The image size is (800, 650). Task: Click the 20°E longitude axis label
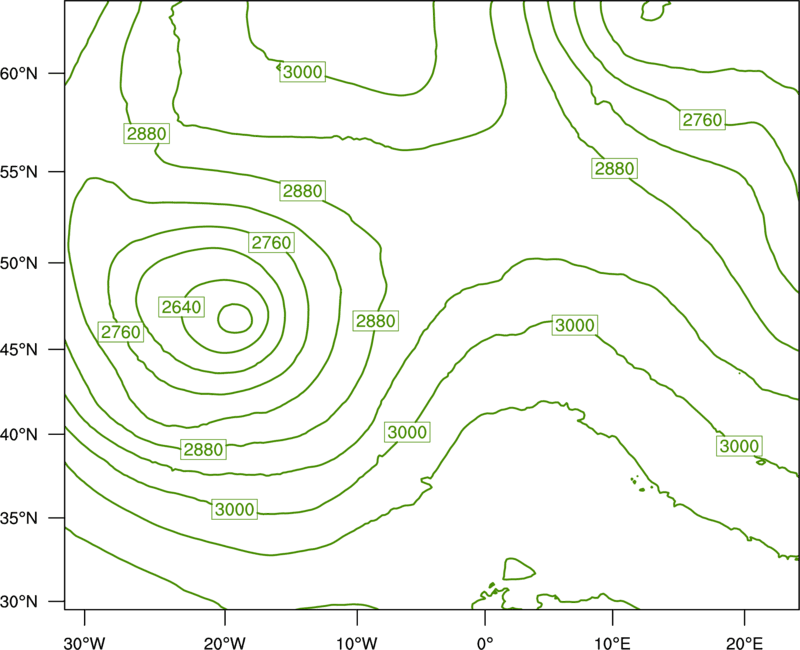(744, 643)
